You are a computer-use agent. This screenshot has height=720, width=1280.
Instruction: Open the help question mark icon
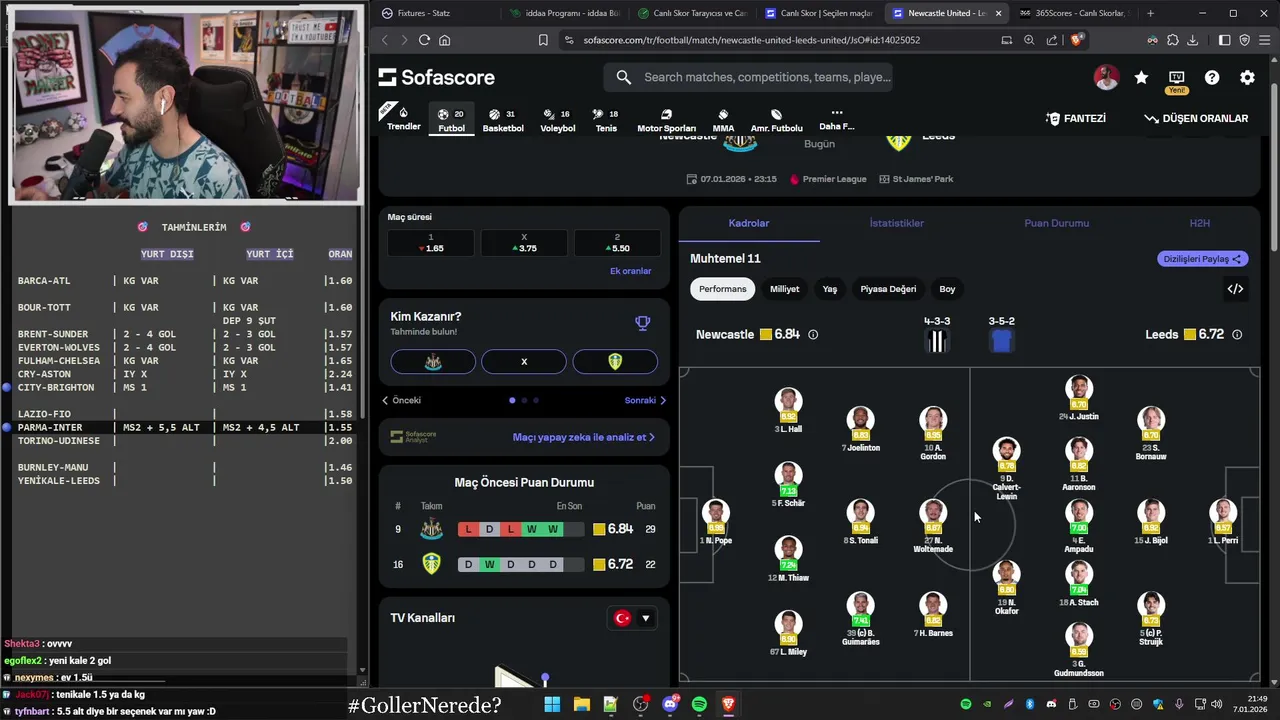(x=1212, y=77)
